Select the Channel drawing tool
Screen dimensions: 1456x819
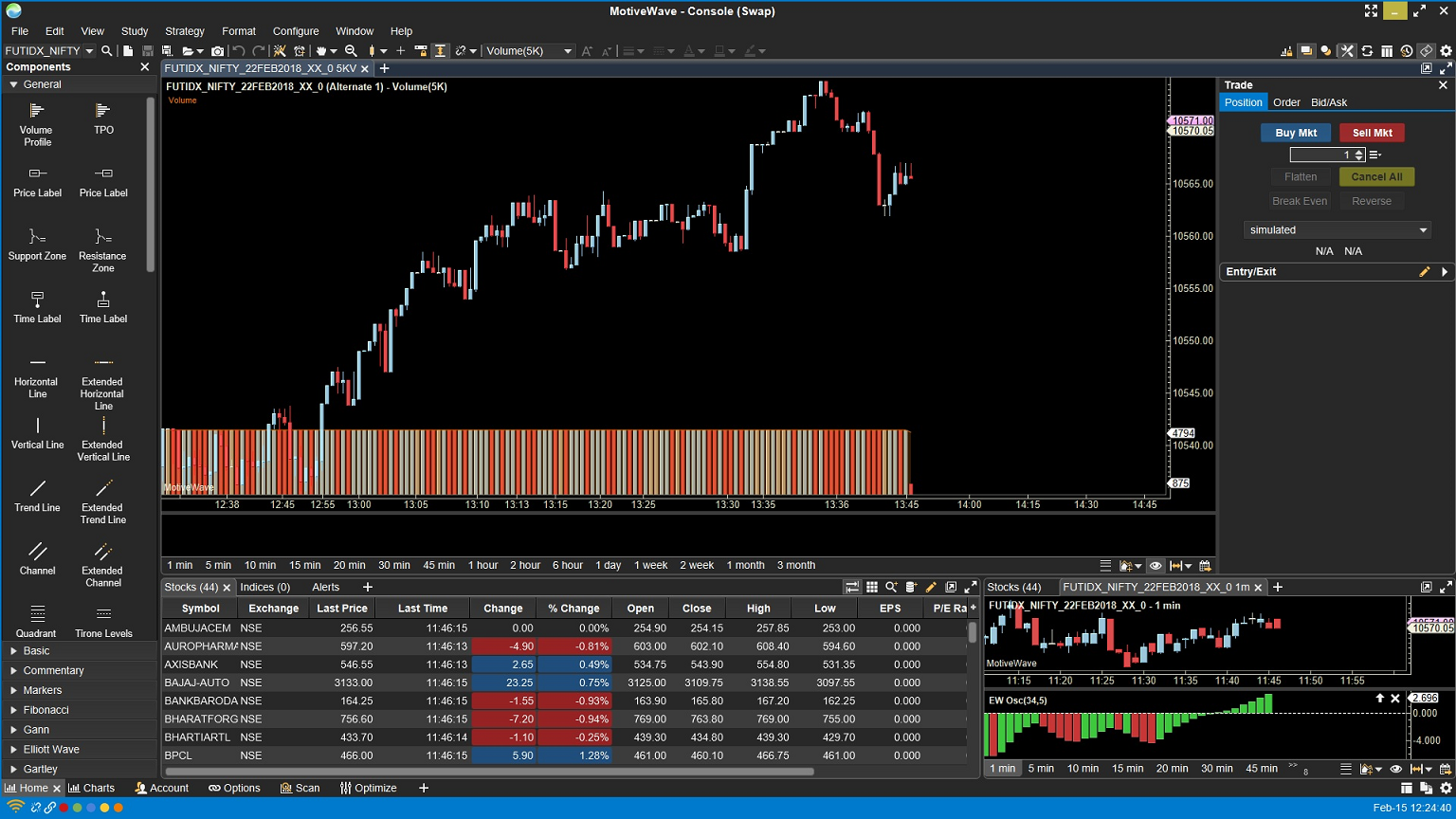tap(37, 557)
